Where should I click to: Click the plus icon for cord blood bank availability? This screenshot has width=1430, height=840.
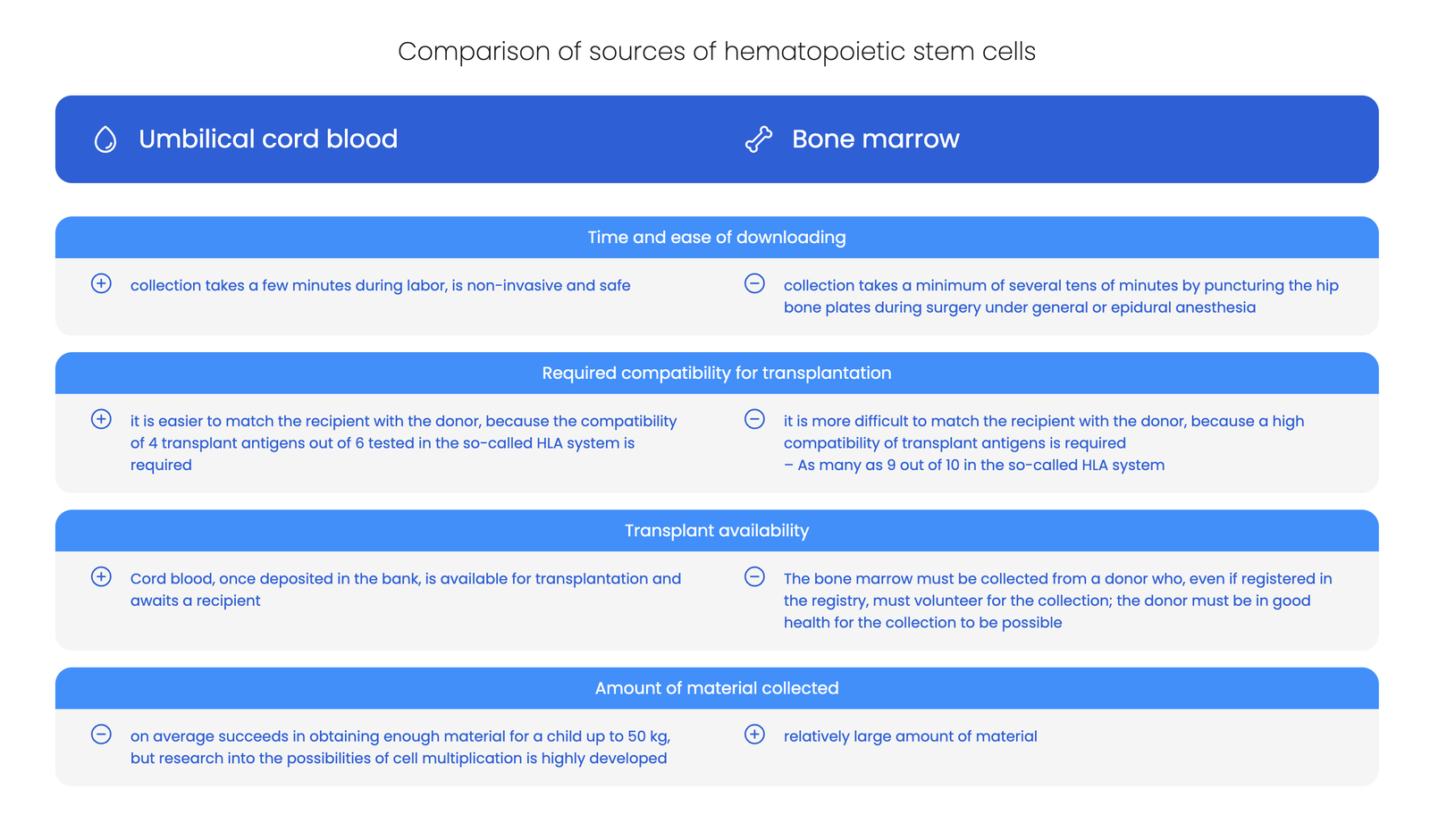click(102, 577)
